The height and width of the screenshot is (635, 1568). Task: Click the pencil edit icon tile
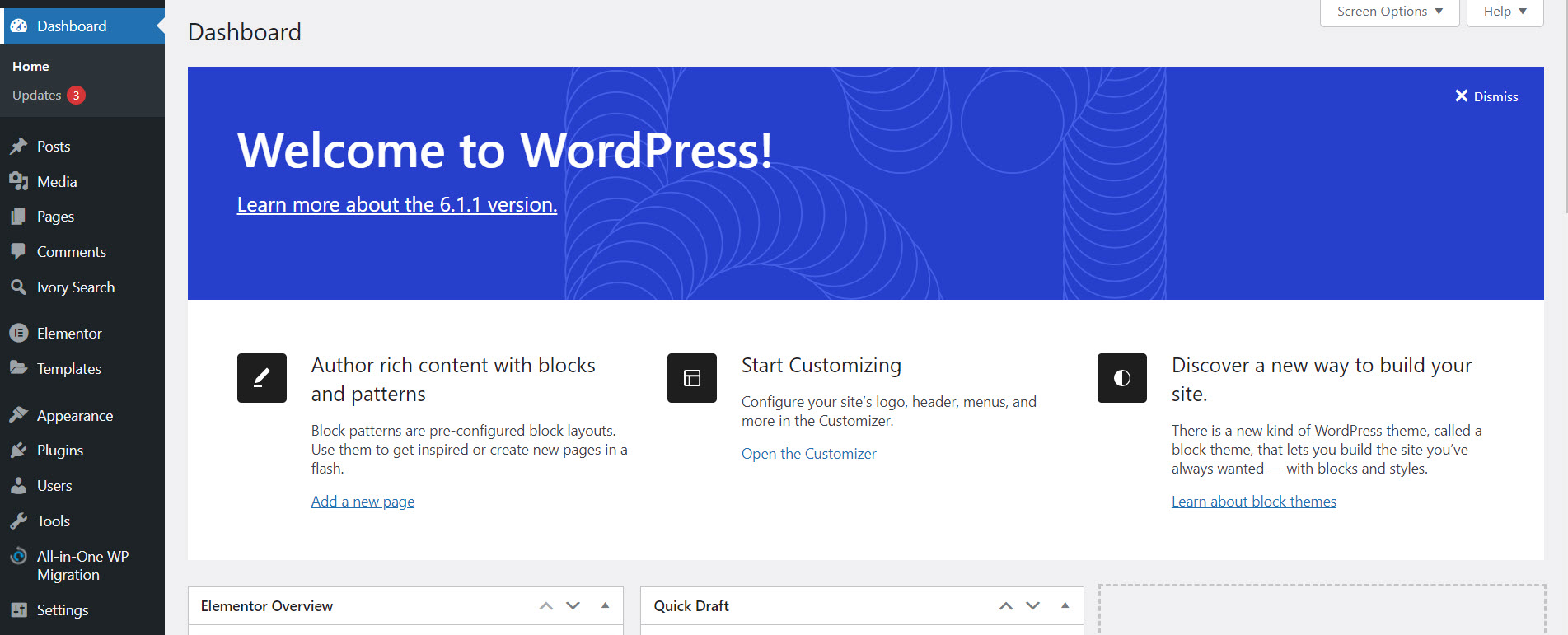[x=262, y=378]
